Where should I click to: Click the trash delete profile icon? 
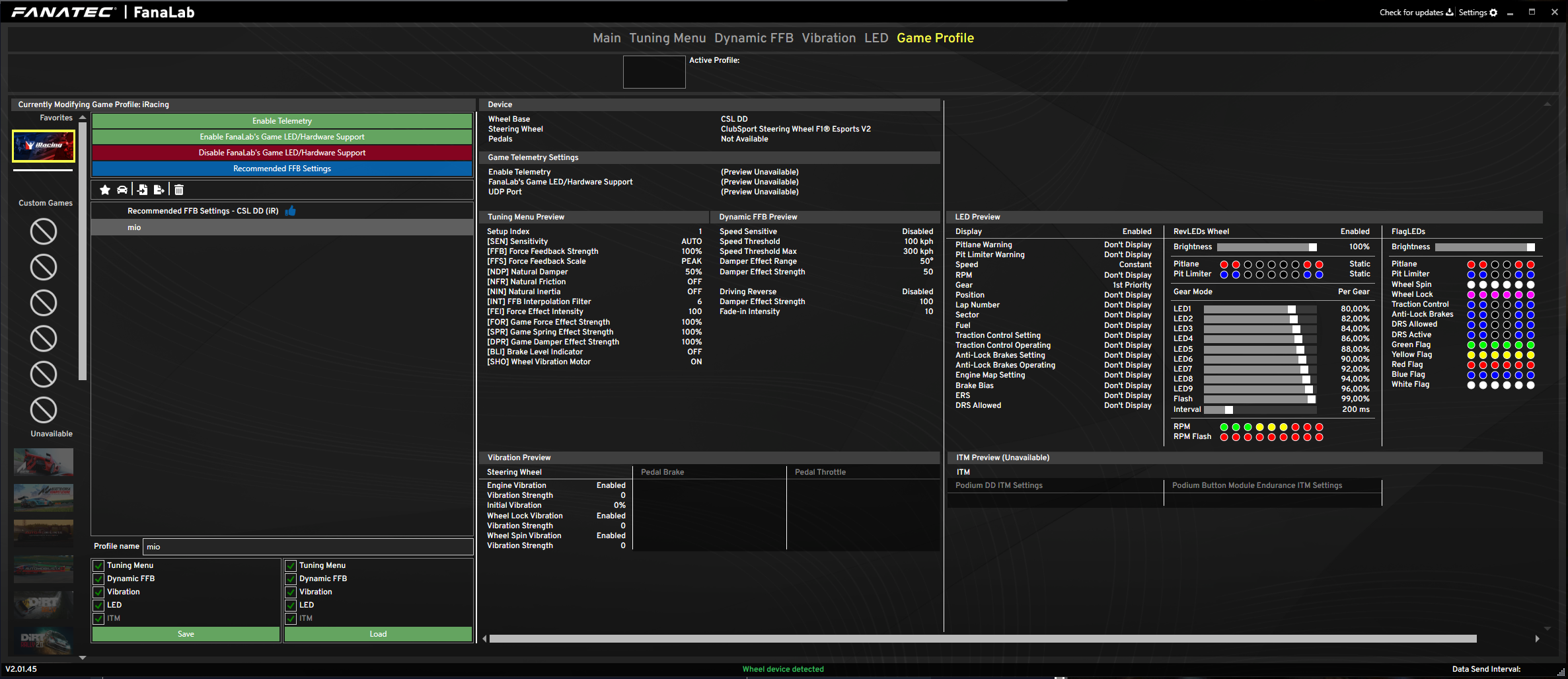(x=179, y=190)
